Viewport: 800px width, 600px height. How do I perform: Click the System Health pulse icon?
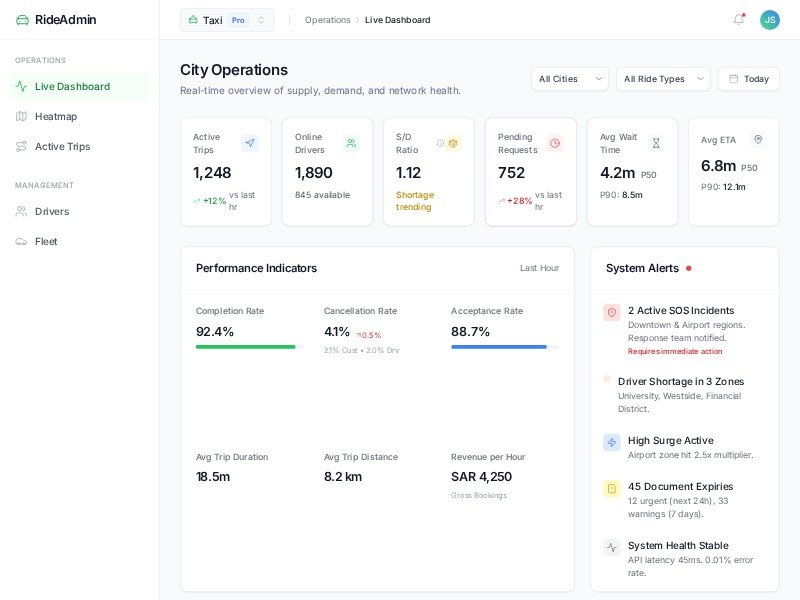click(x=611, y=548)
